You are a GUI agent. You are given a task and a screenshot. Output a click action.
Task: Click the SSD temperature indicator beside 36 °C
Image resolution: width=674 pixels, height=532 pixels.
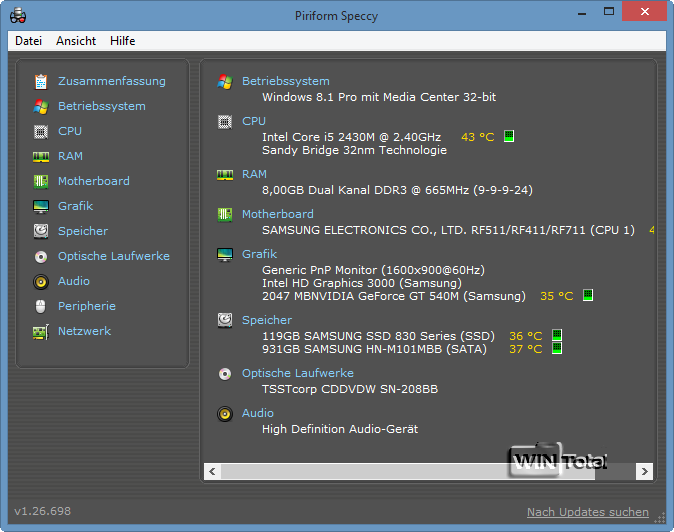(557, 335)
